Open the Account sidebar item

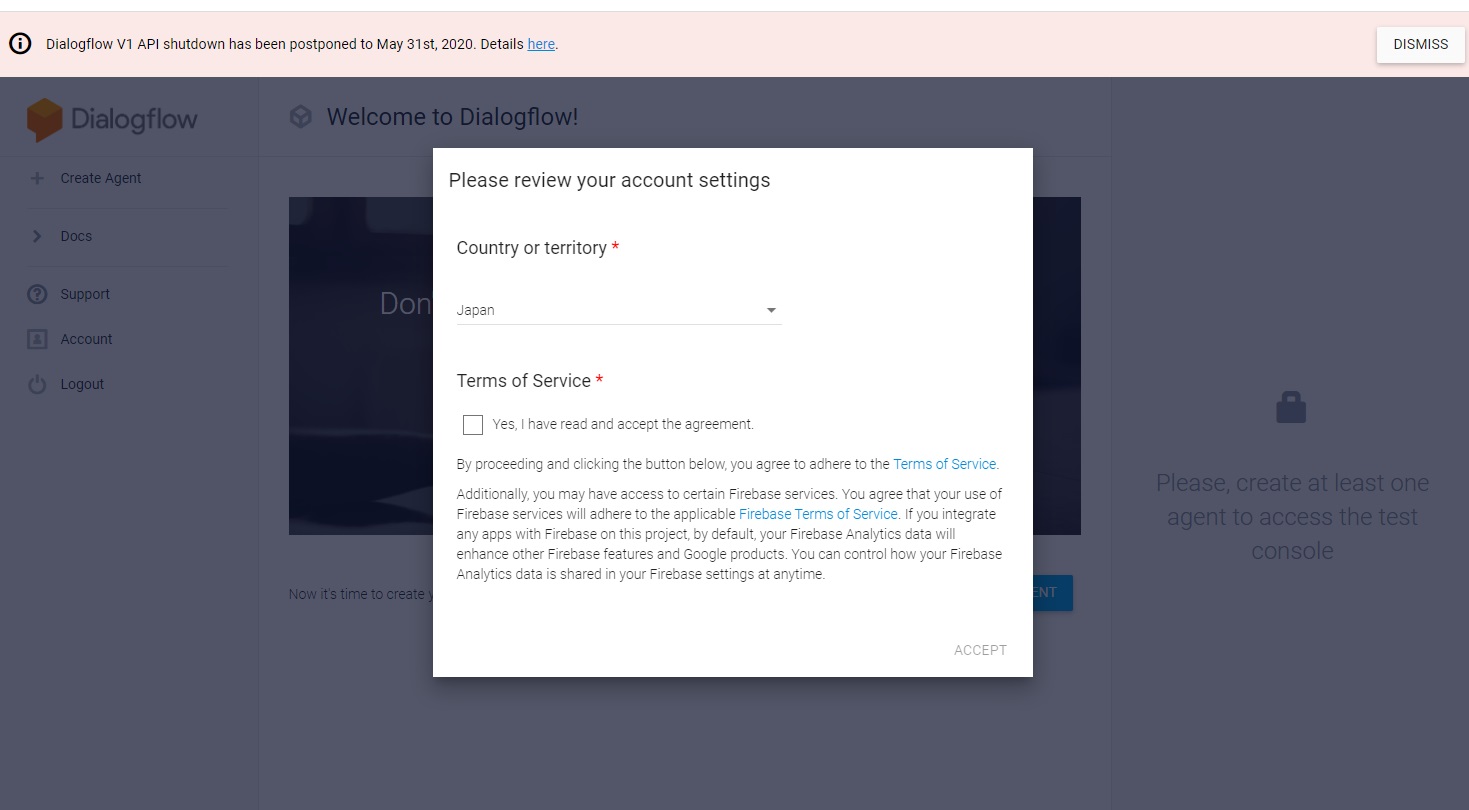point(86,339)
